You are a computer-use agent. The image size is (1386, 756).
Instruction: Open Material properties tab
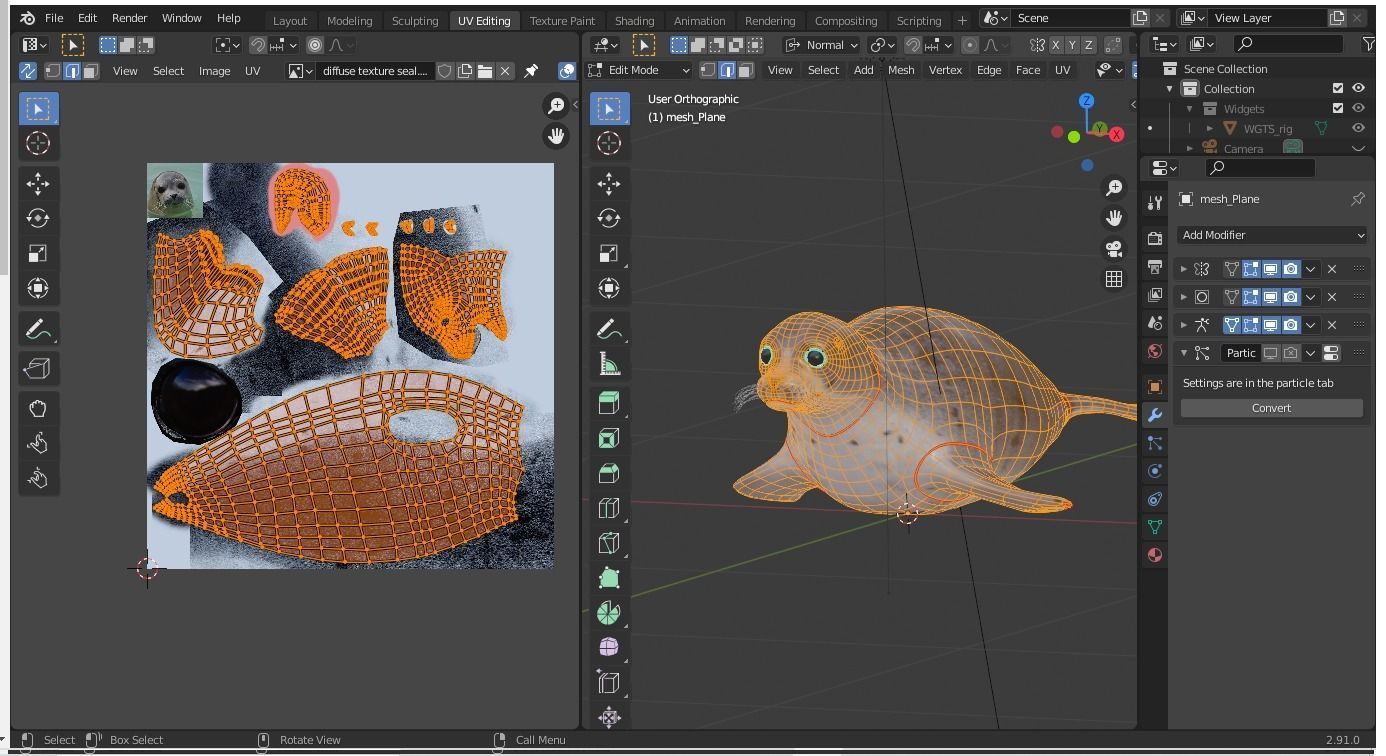1155,555
